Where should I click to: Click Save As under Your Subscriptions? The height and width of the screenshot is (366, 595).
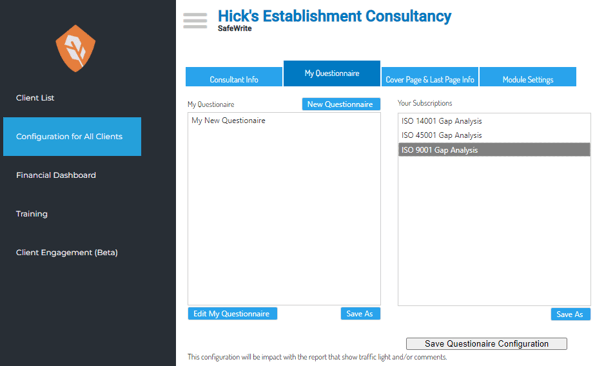[x=570, y=314]
